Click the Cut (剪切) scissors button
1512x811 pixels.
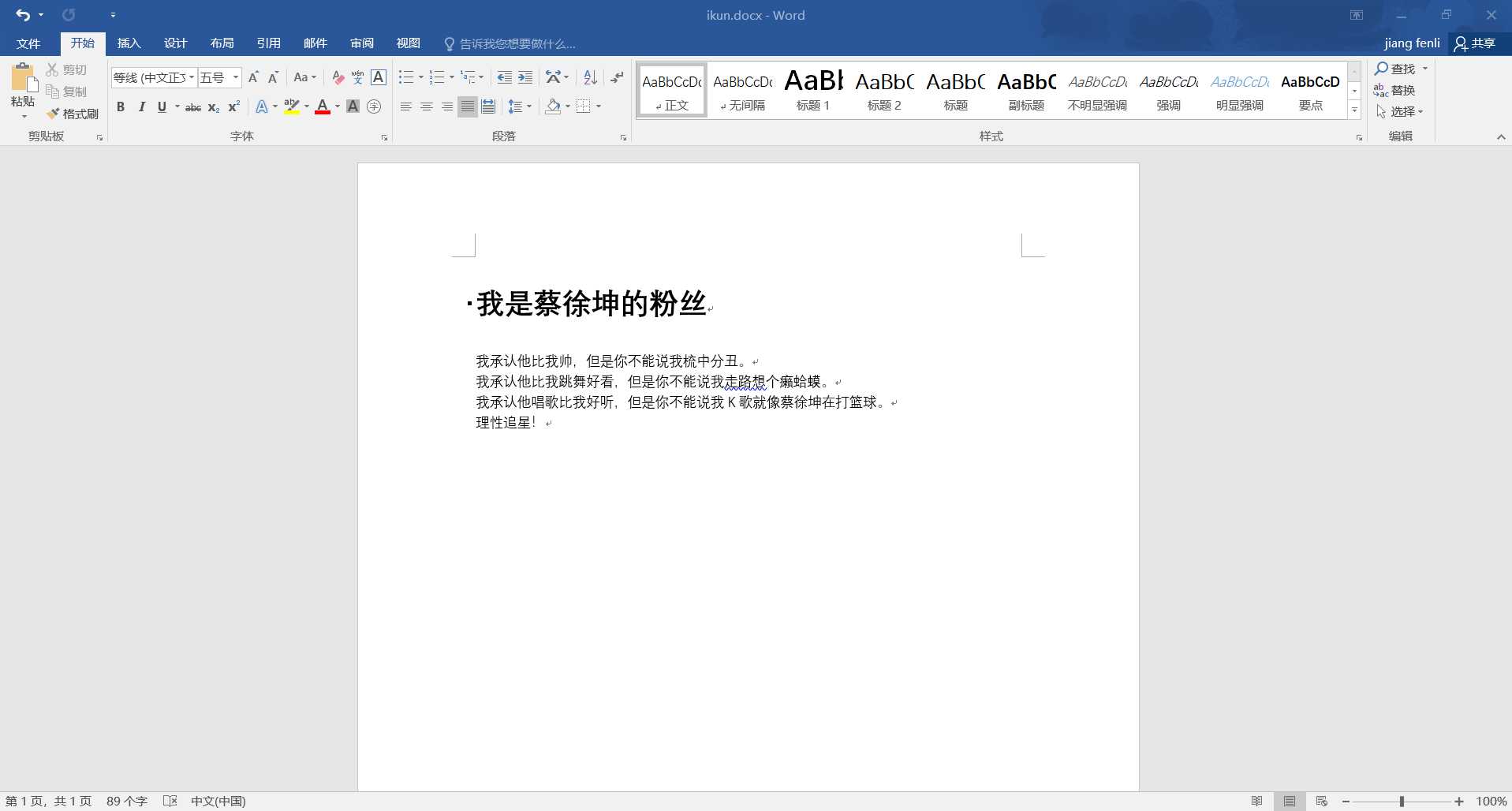(66, 69)
